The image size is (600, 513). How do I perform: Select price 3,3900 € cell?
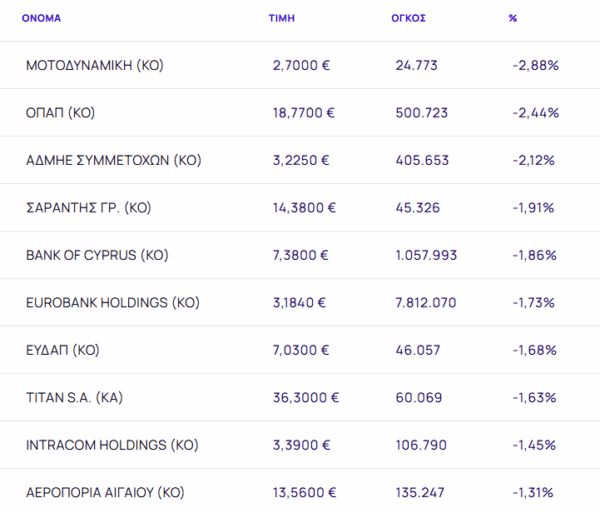302,445
